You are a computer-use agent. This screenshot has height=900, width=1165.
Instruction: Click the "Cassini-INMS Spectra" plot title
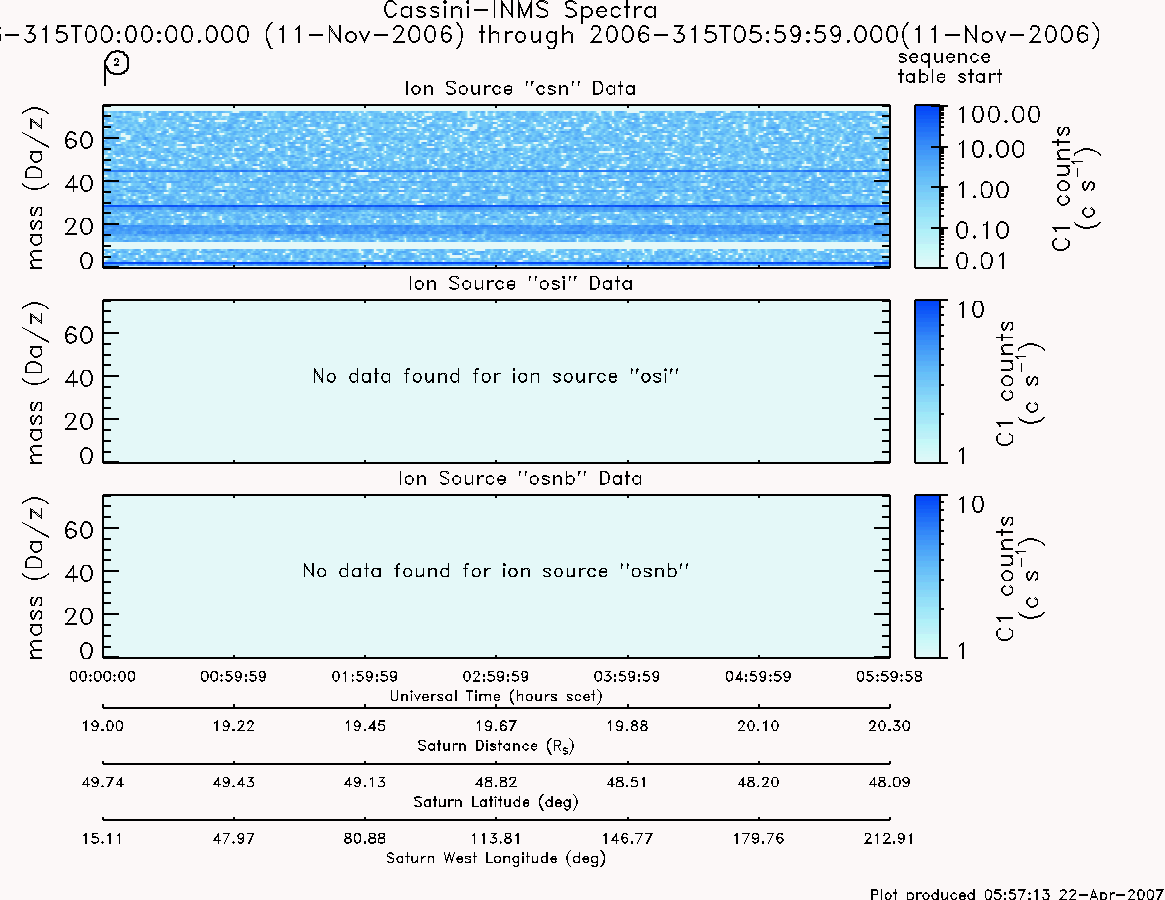pyautogui.click(x=520, y=11)
